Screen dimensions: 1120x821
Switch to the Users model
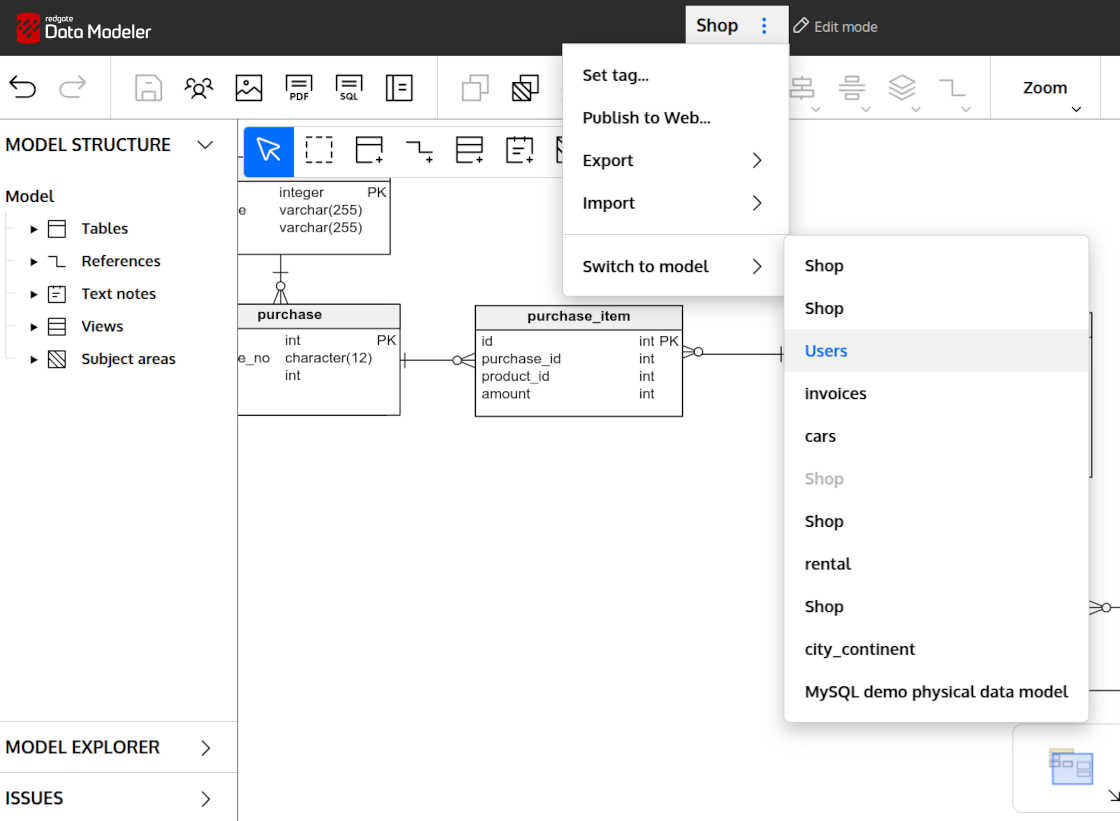[x=826, y=351]
